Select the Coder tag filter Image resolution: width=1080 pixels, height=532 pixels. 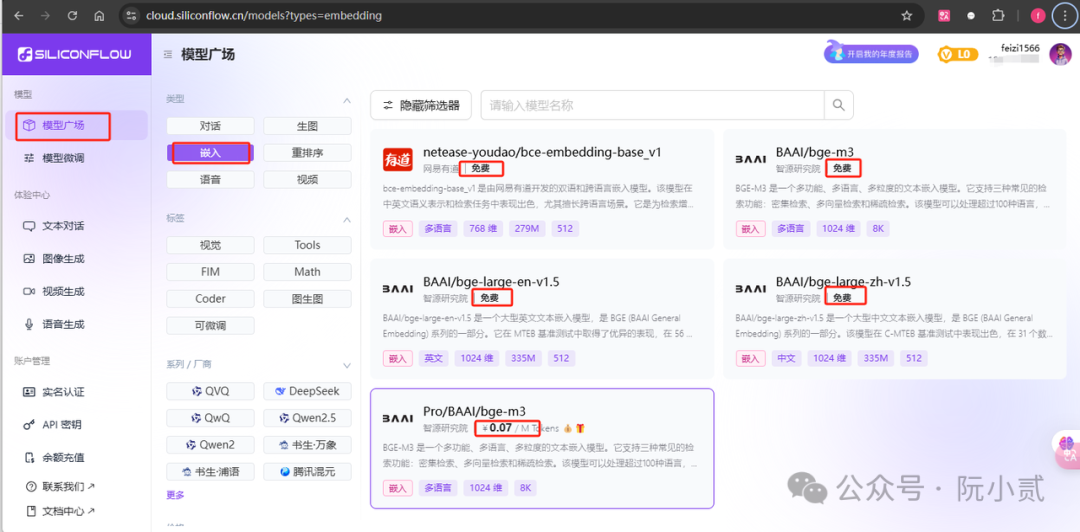tap(210, 299)
